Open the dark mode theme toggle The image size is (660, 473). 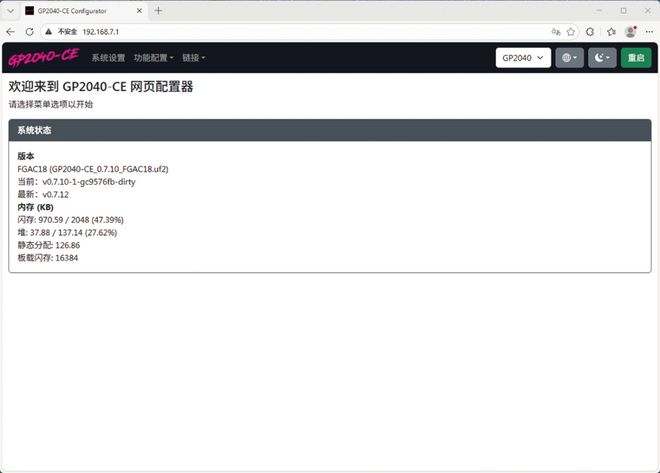(x=602, y=58)
